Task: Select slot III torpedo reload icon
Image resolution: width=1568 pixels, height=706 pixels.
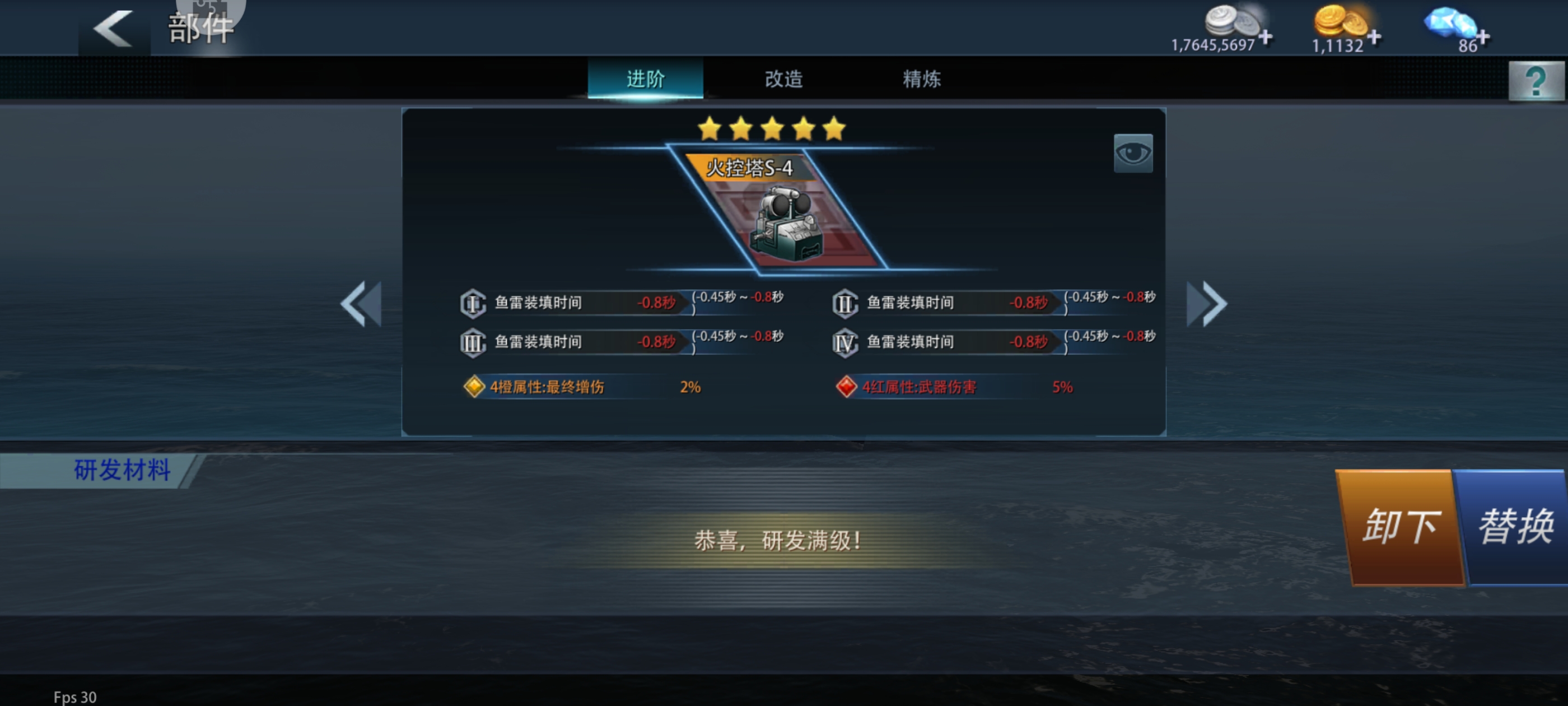Action: point(473,343)
